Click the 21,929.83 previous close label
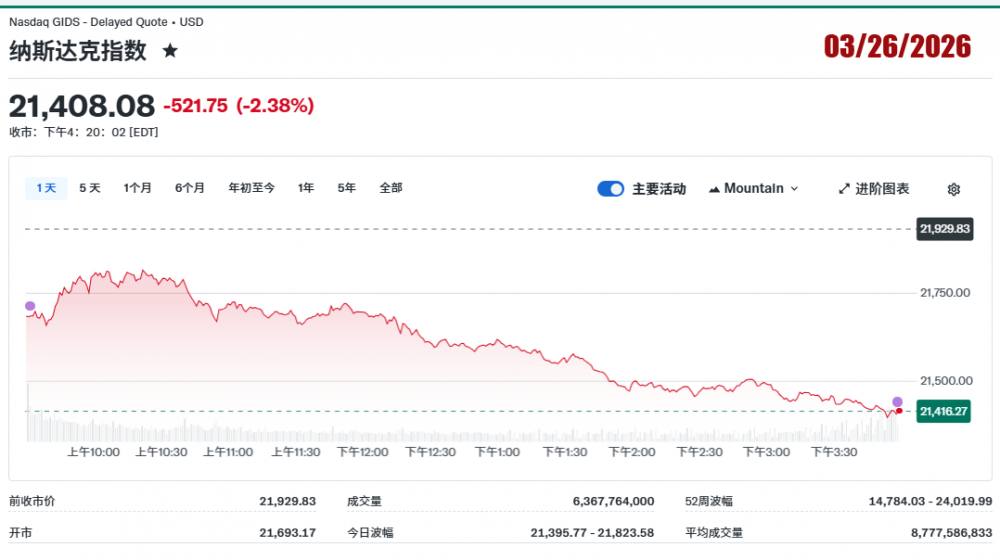Viewport: 1000px width, 560px height. point(944,229)
